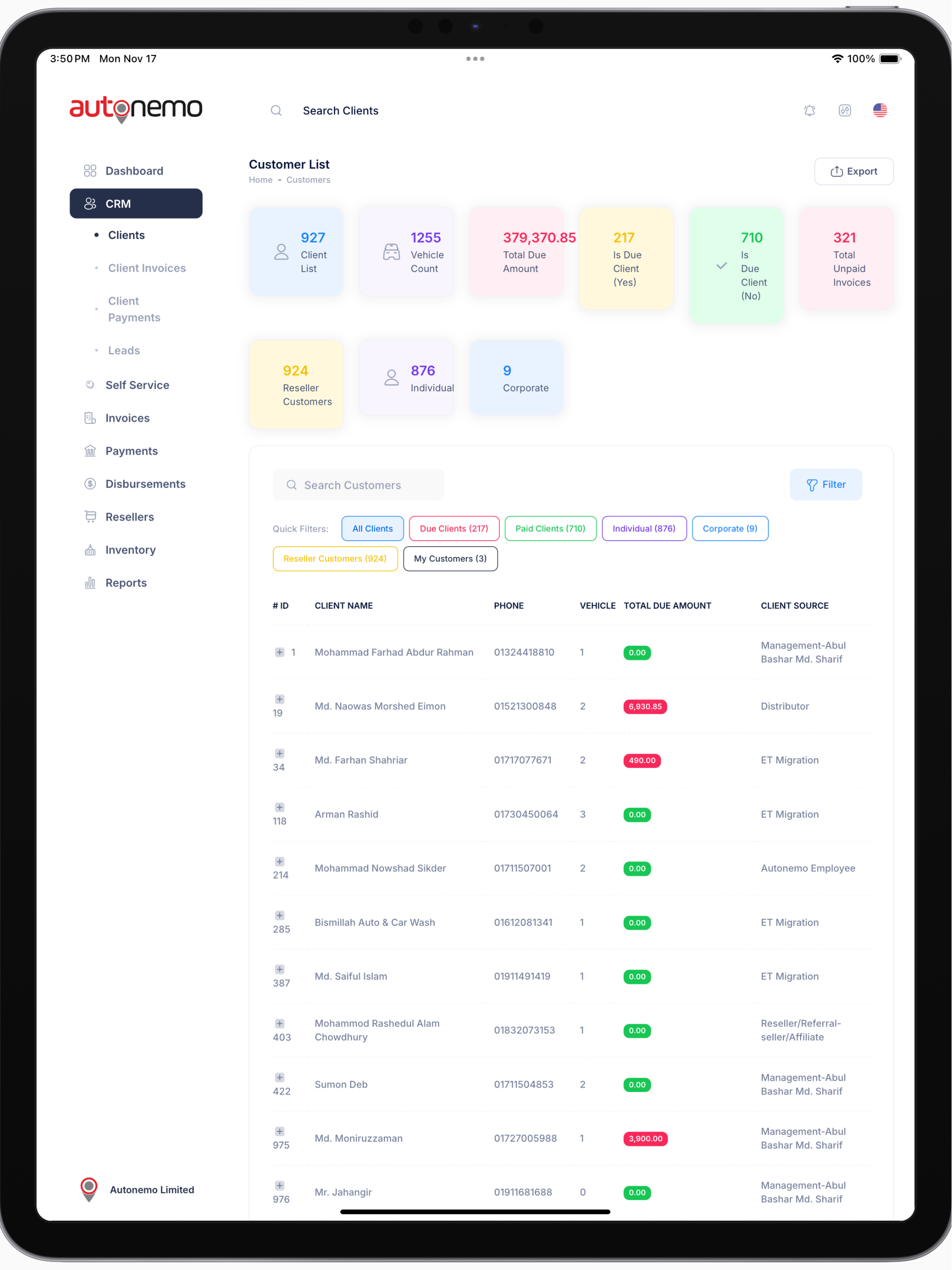Click the Disbursements dollar icon
The height and width of the screenshot is (1270, 952).
pos(90,484)
